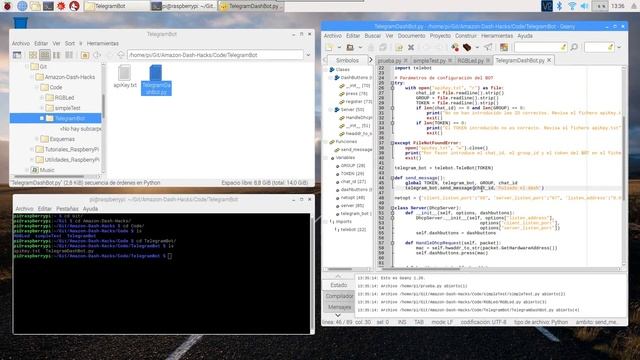The height and width of the screenshot is (360, 640).
Task: Switch file manager to thumbnail view
Action: [x=44, y=55]
